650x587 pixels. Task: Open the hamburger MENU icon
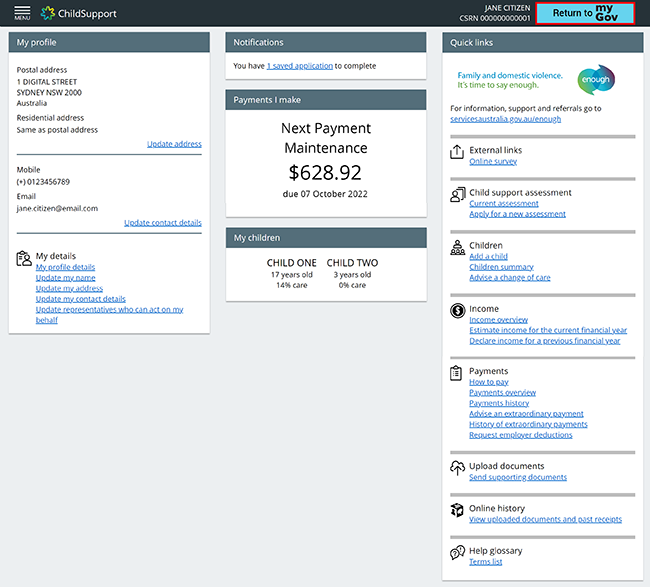[22, 13]
